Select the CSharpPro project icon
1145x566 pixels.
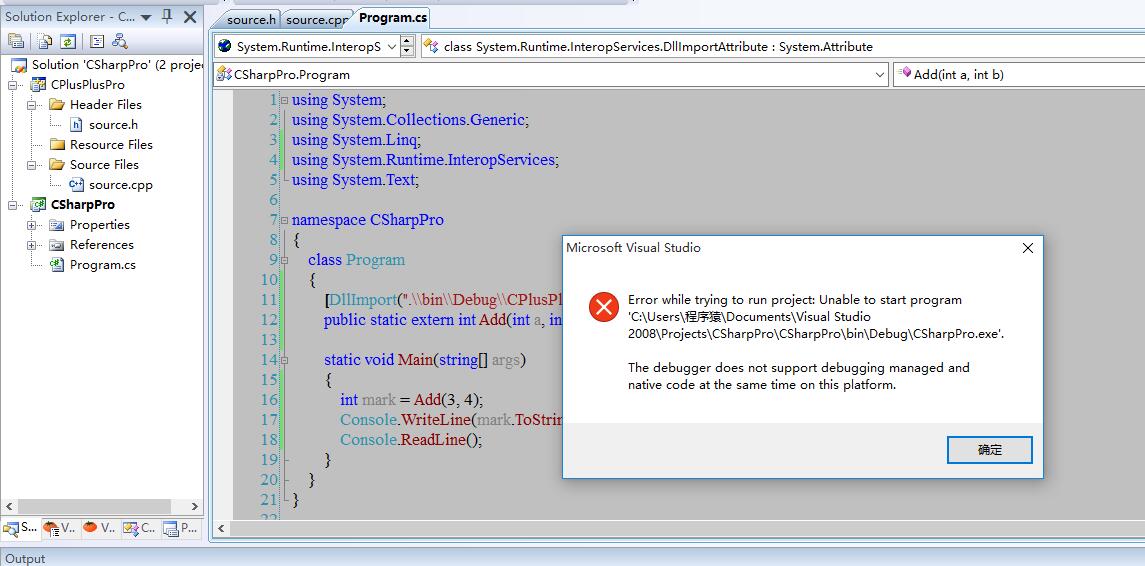pos(38,204)
